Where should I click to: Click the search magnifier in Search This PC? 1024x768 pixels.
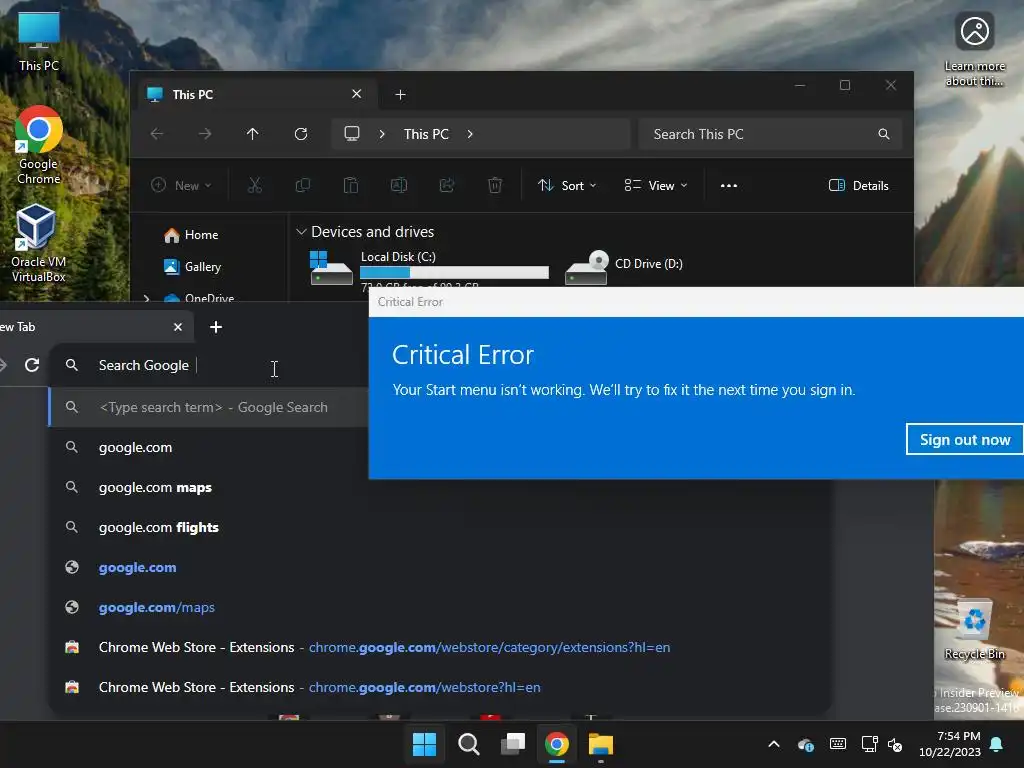point(884,134)
